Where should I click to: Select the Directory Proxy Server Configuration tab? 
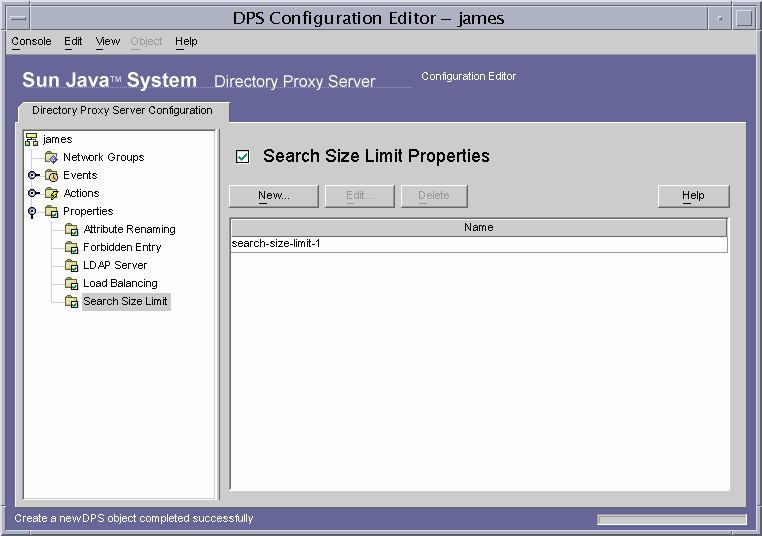pyautogui.click(x=122, y=111)
